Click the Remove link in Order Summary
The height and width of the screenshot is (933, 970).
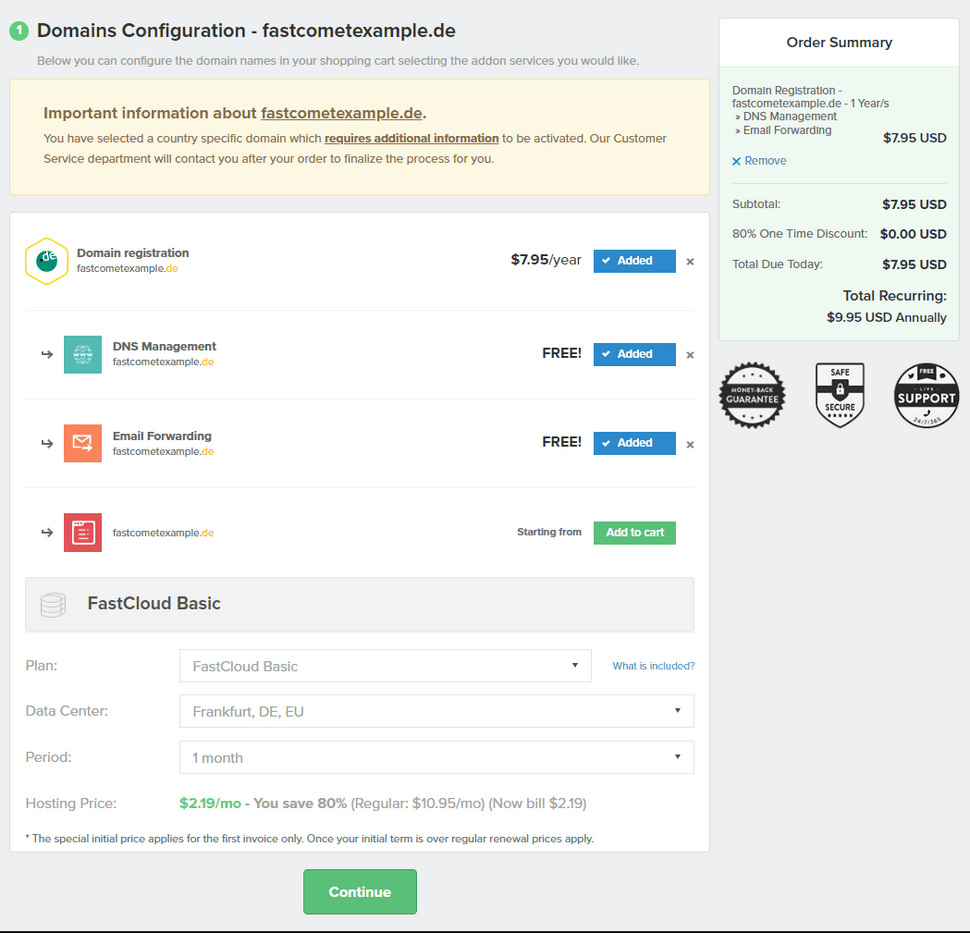click(759, 161)
